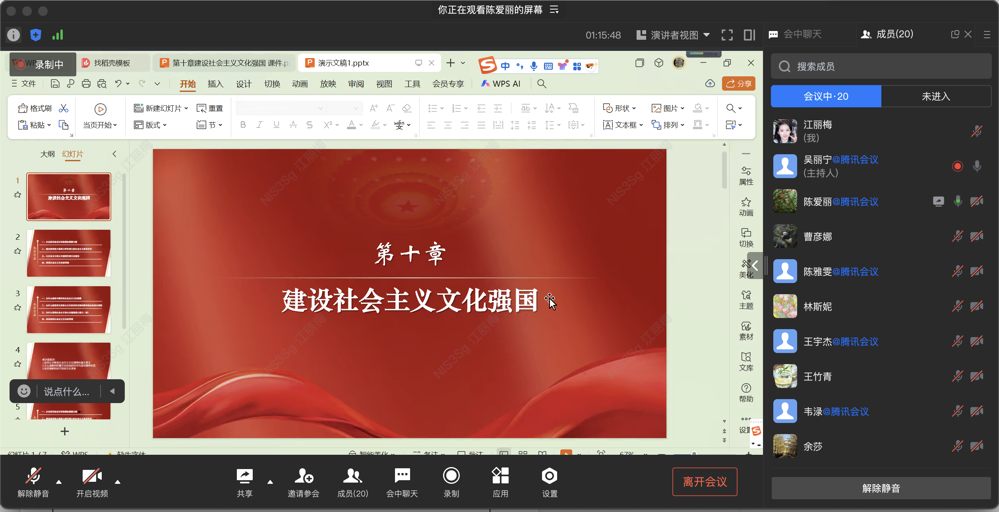This screenshot has height=512, width=999.
Task: Click the meeting info icon
Action: pyautogui.click(x=14, y=35)
